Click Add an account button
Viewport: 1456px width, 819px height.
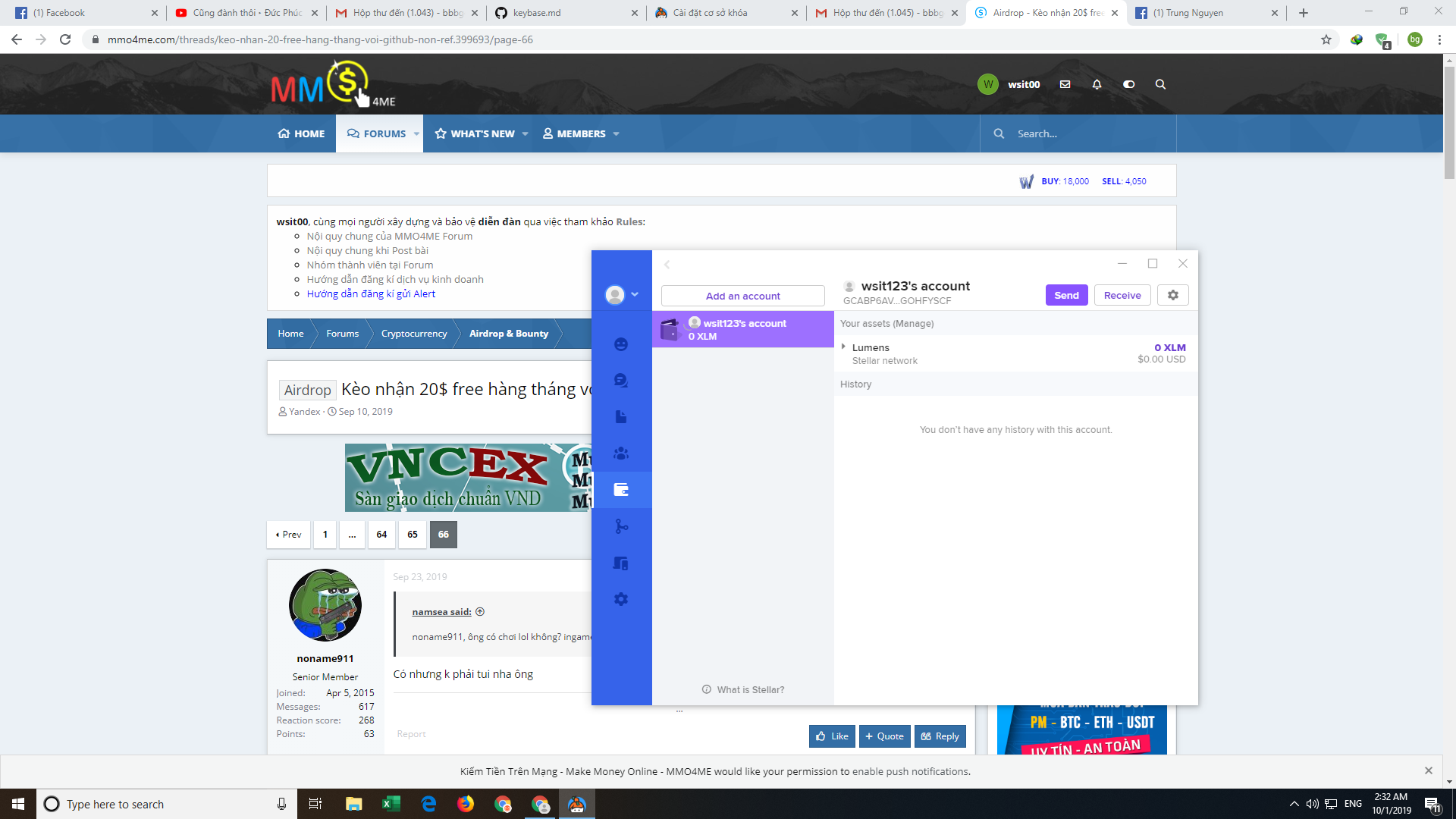click(742, 296)
